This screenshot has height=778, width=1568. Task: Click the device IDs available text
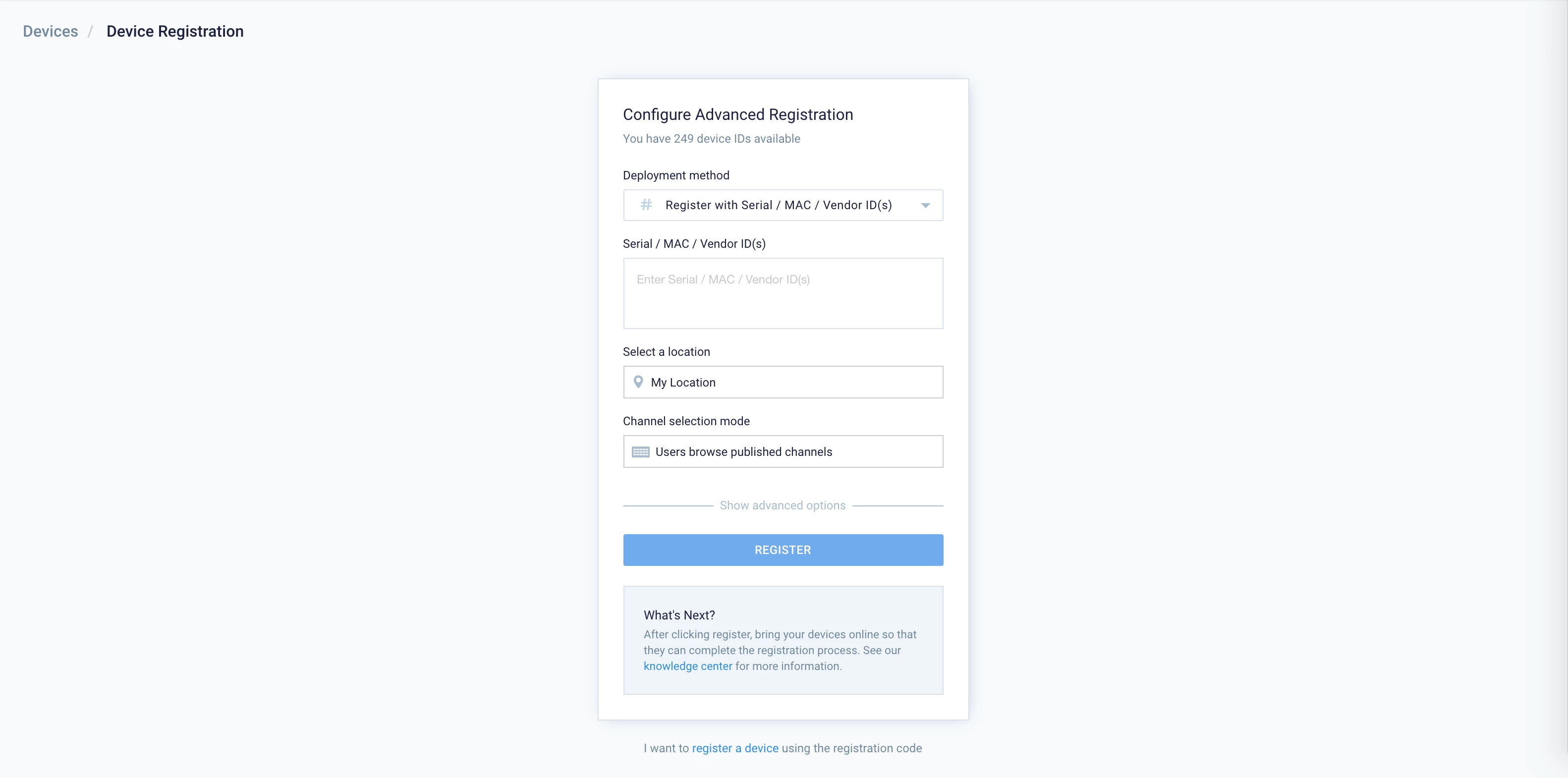(711, 139)
